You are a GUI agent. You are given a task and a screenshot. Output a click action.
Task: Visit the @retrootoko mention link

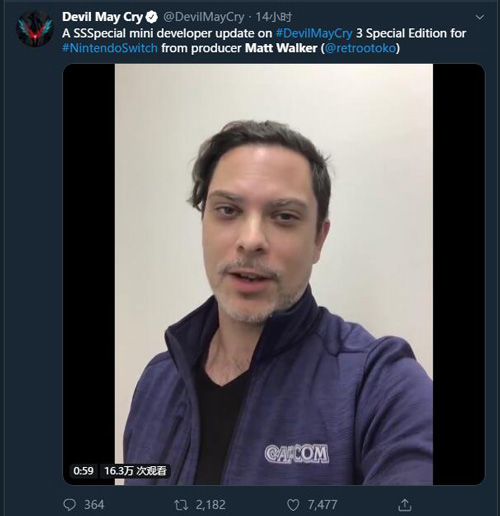pos(360,48)
